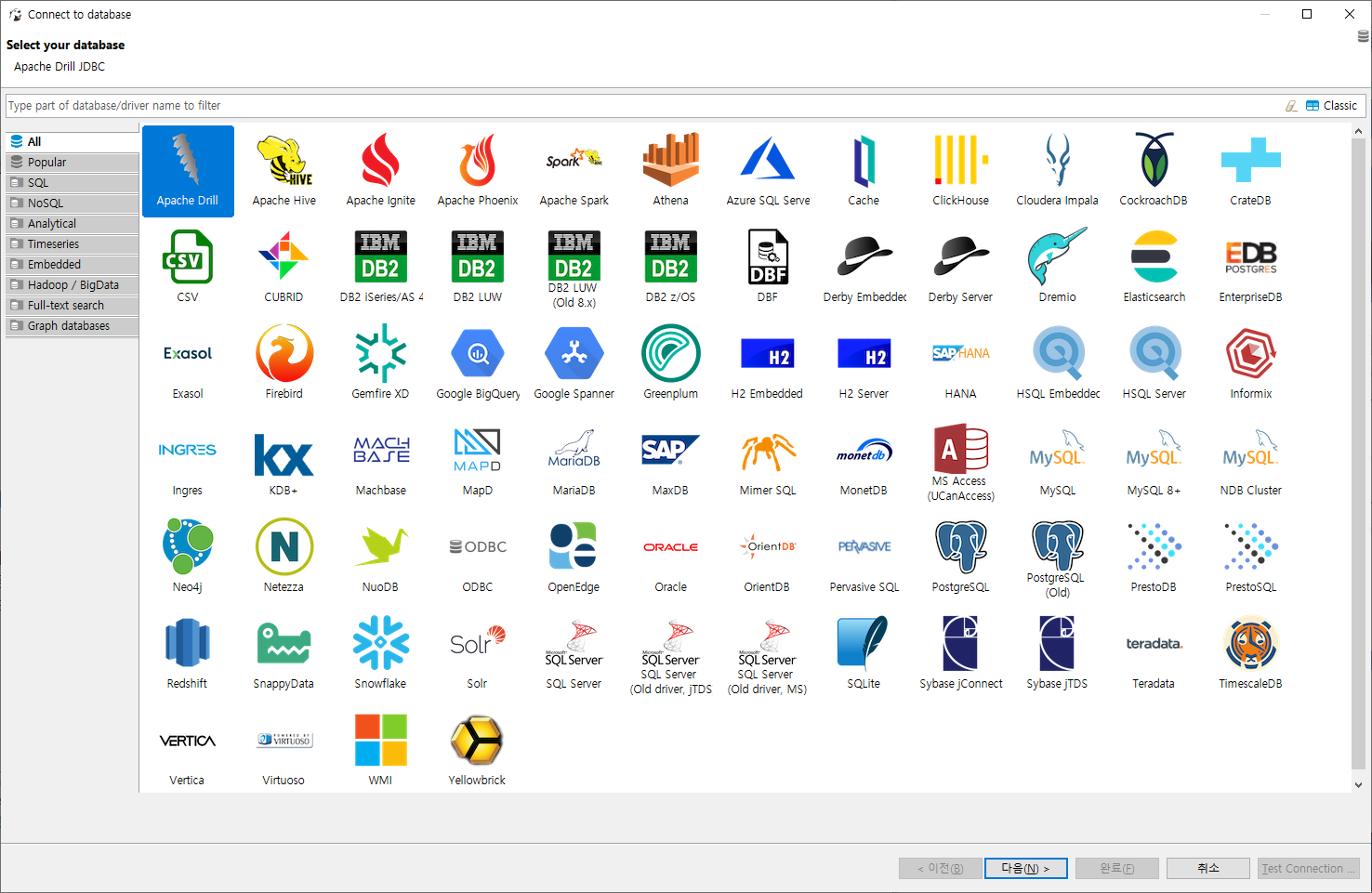The width and height of the screenshot is (1372, 893).
Task: Choose the Apache Ignite driver icon
Action: [x=380, y=160]
